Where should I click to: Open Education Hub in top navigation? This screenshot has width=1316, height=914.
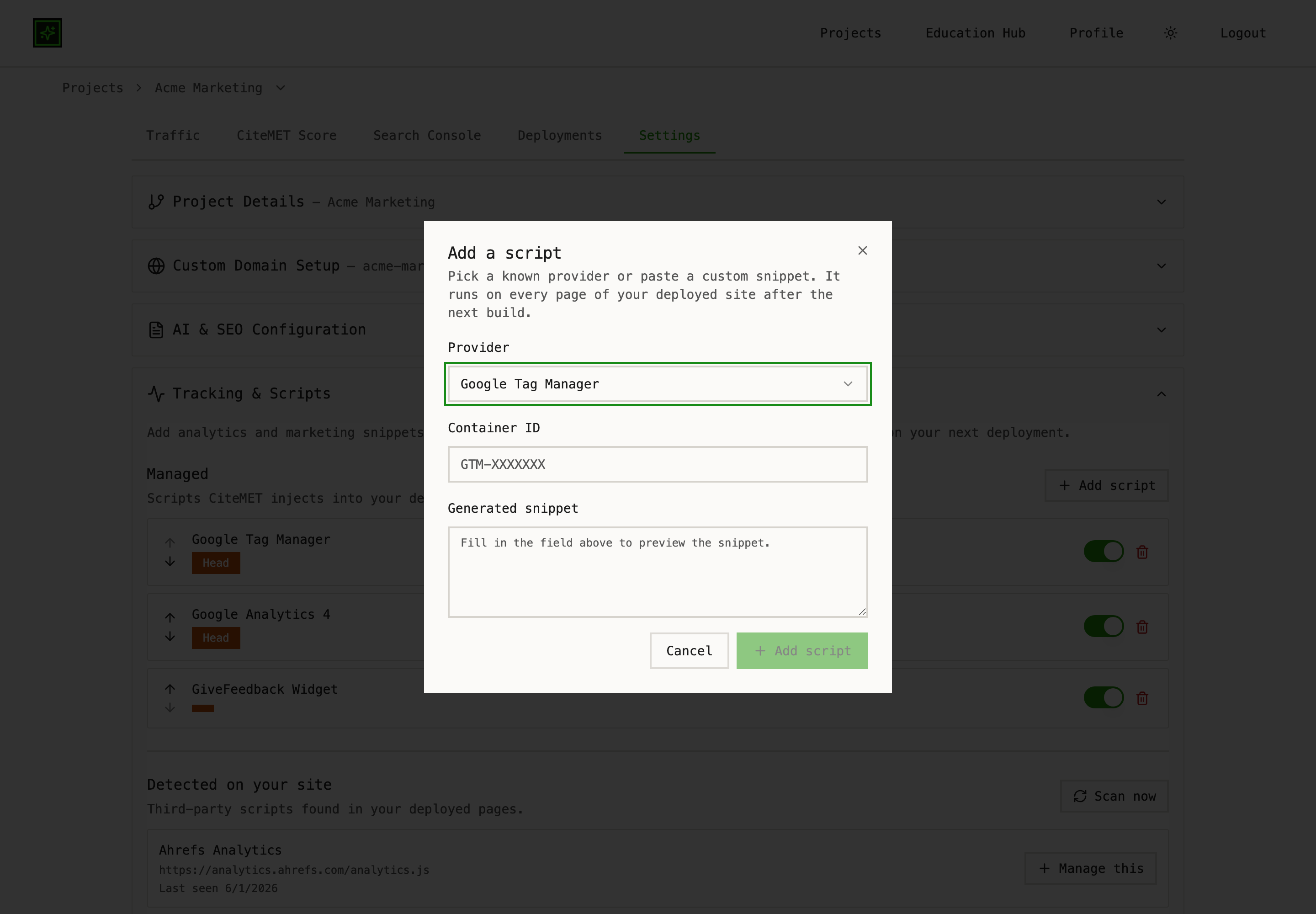pos(975,32)
